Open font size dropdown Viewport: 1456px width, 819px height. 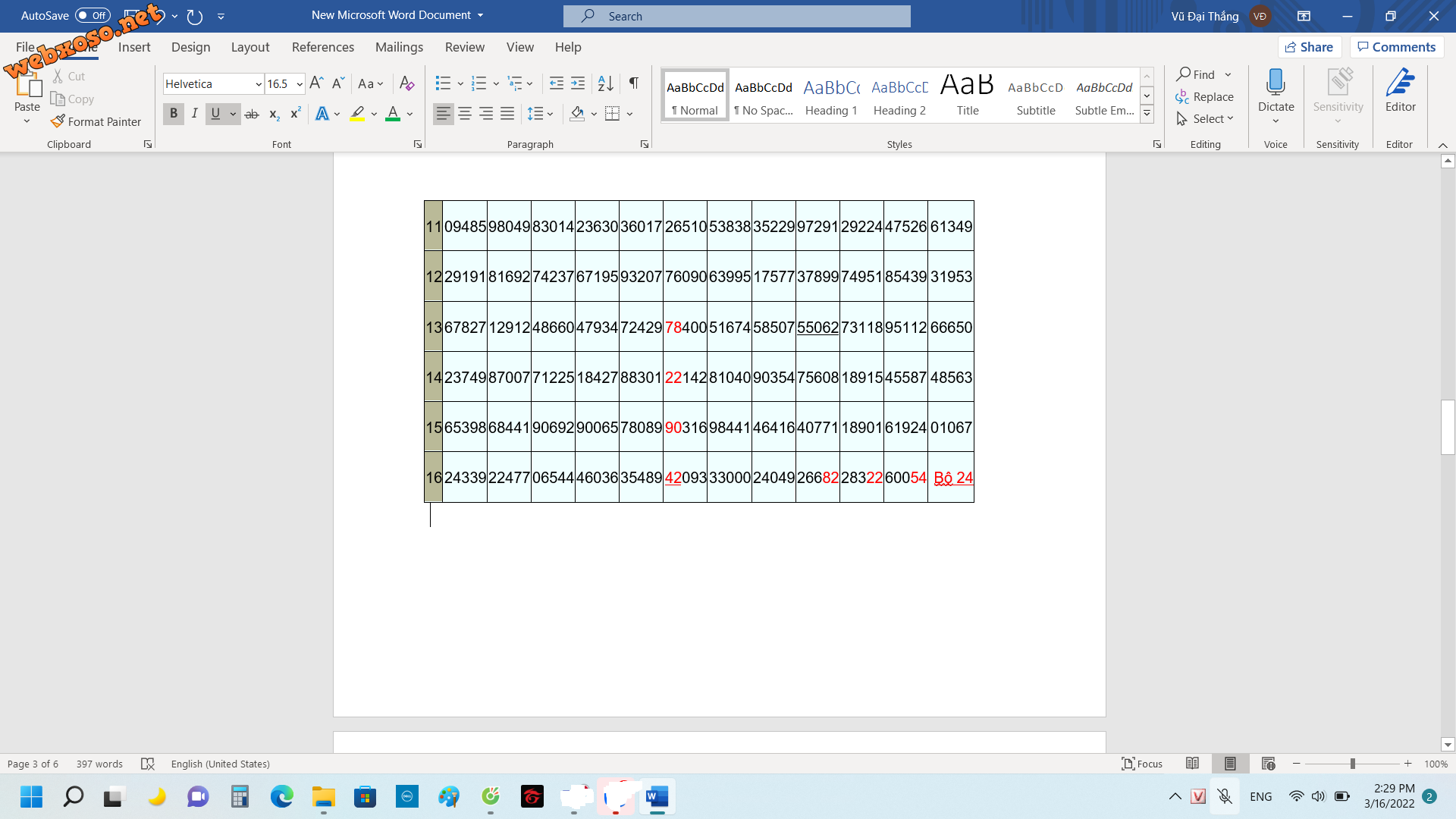coord(300,84)
